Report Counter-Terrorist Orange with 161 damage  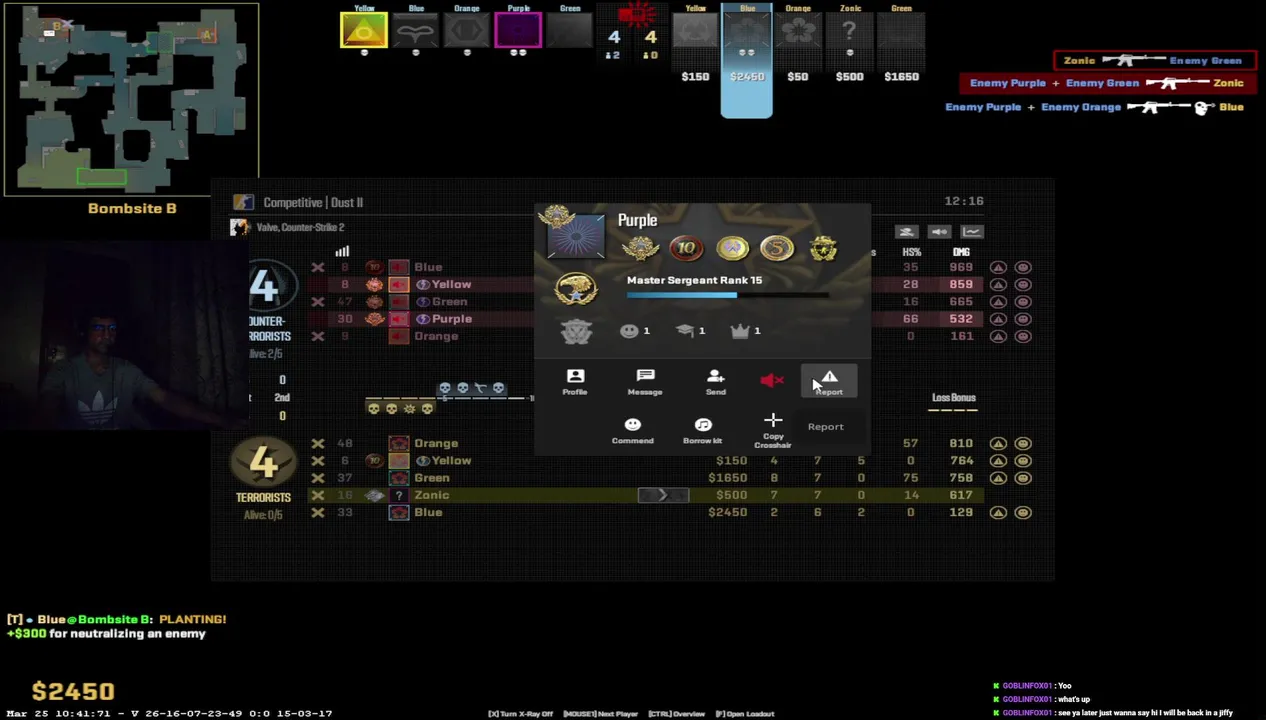pyautogui.click(x=998, y=336)
